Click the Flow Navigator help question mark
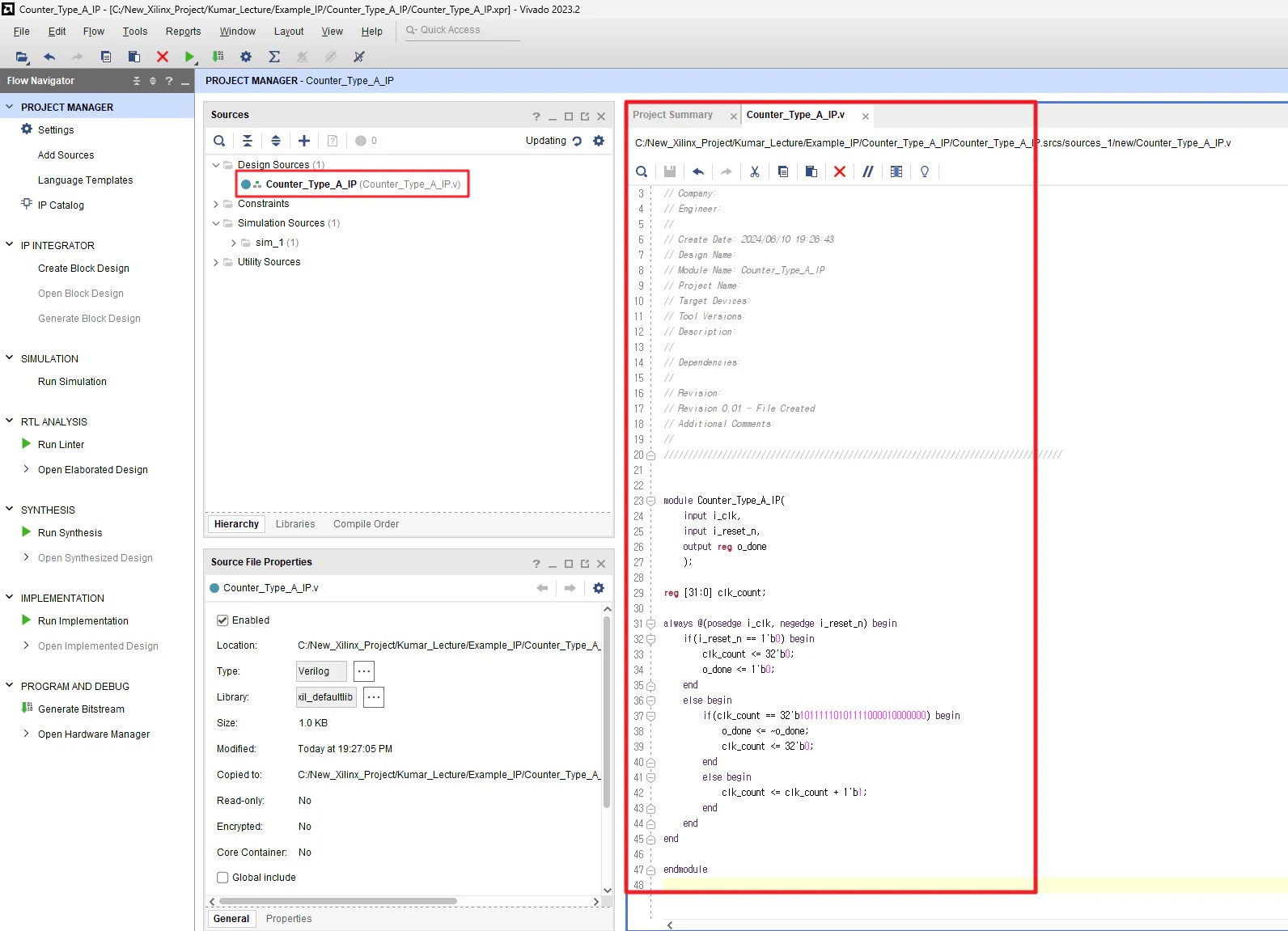The width and height of the screenshot is (1288, 931). tap(169, 81)
